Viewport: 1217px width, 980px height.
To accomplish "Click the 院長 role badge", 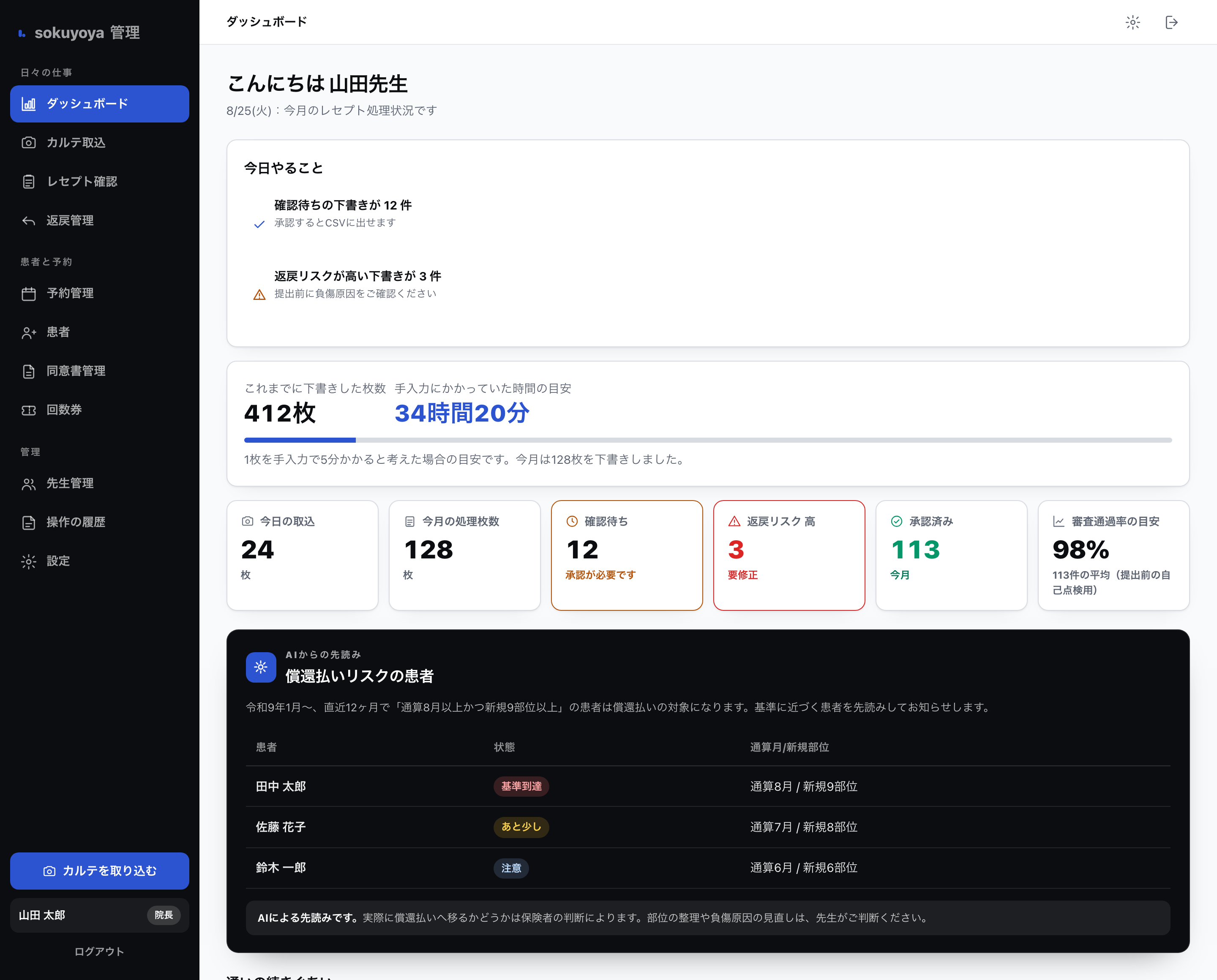I will tap(164, 915).
